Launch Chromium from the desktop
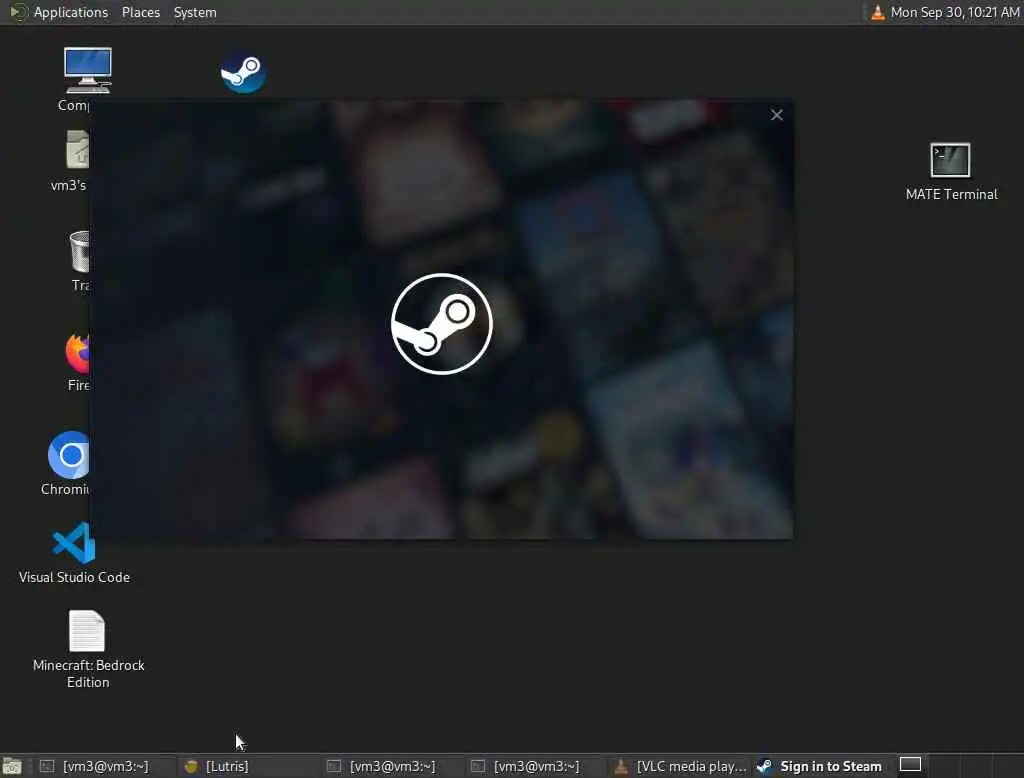 (x=69, y=455)
